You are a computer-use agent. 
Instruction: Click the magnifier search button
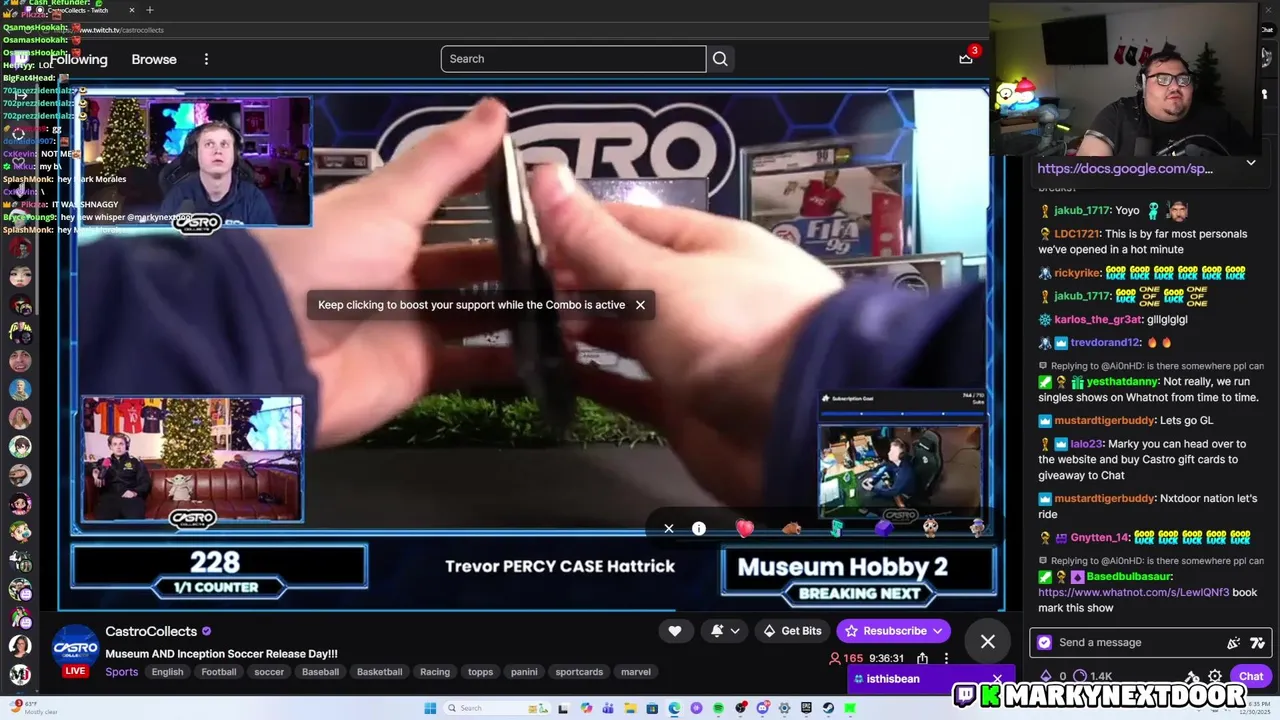pyautogui.click(x=720, y=59)
